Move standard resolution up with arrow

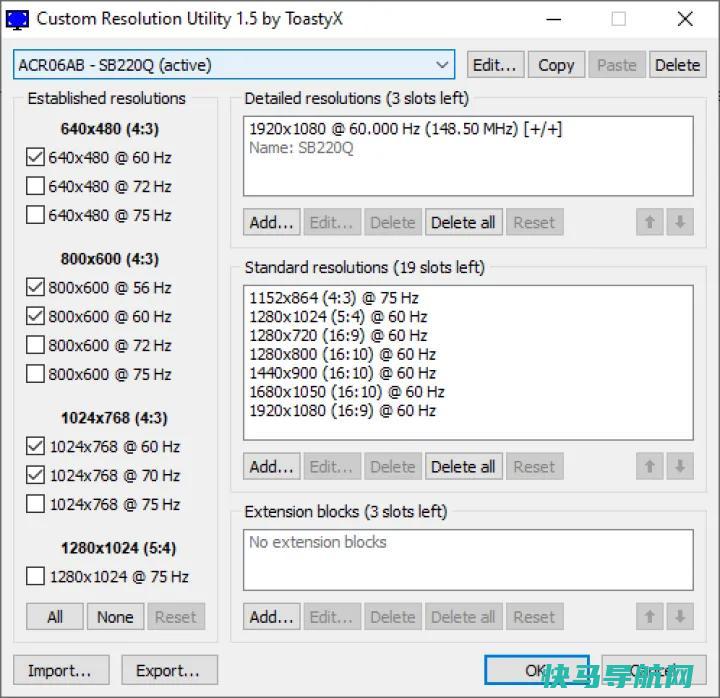click(650, 467)
